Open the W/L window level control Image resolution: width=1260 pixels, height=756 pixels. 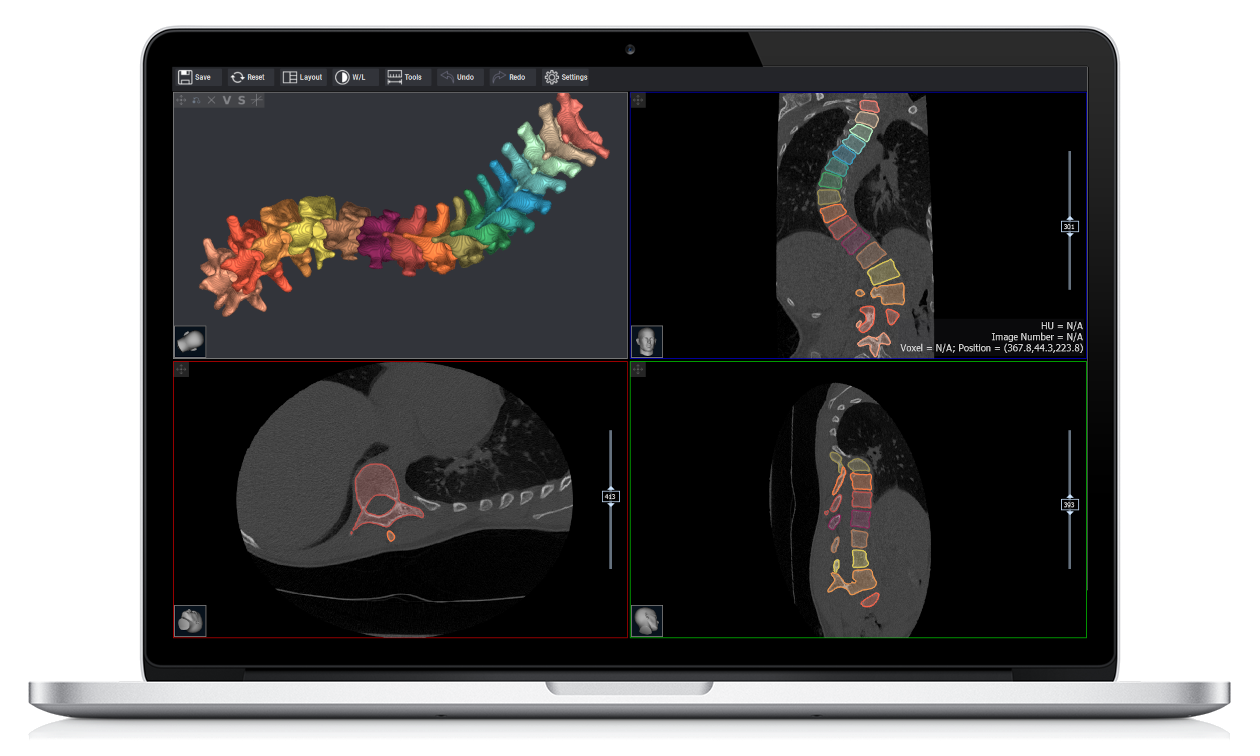pos(350,77)
